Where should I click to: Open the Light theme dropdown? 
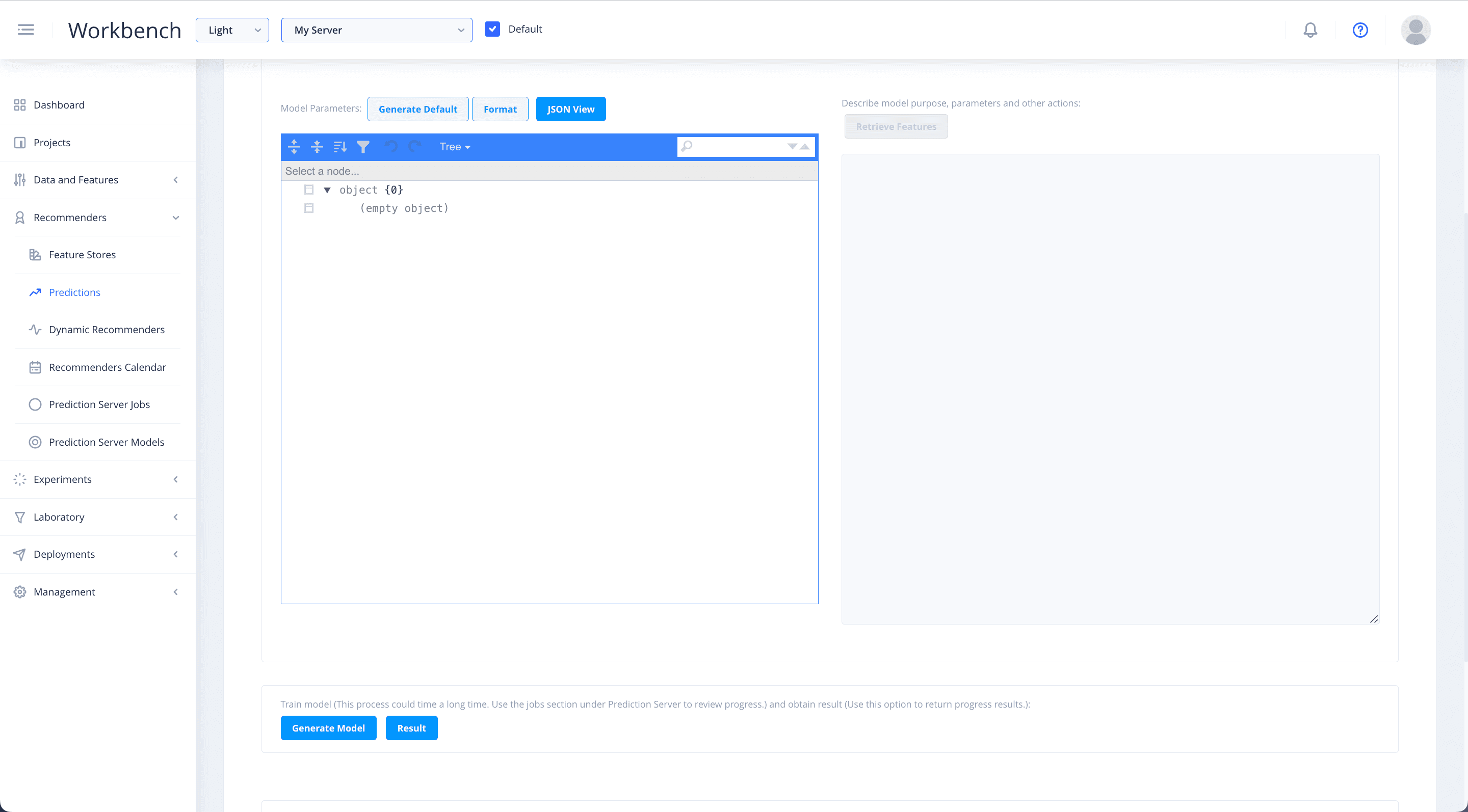pyautogui.click(x=232, y=30)
